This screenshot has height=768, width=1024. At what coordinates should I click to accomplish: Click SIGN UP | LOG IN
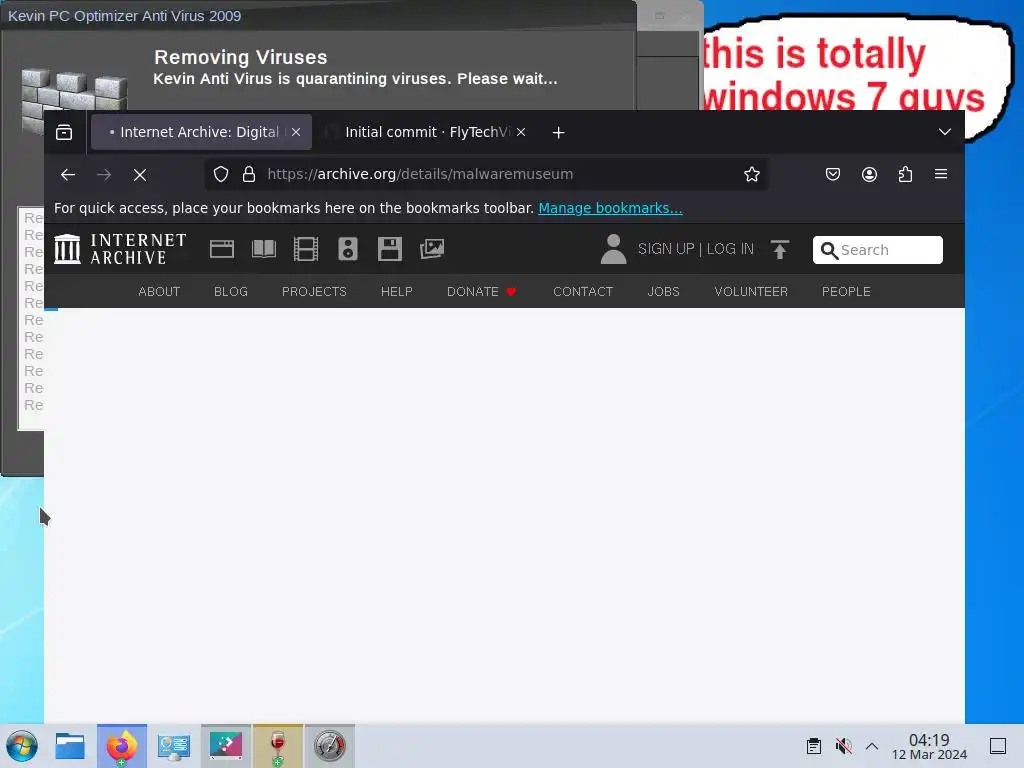[x=696, y=249]
